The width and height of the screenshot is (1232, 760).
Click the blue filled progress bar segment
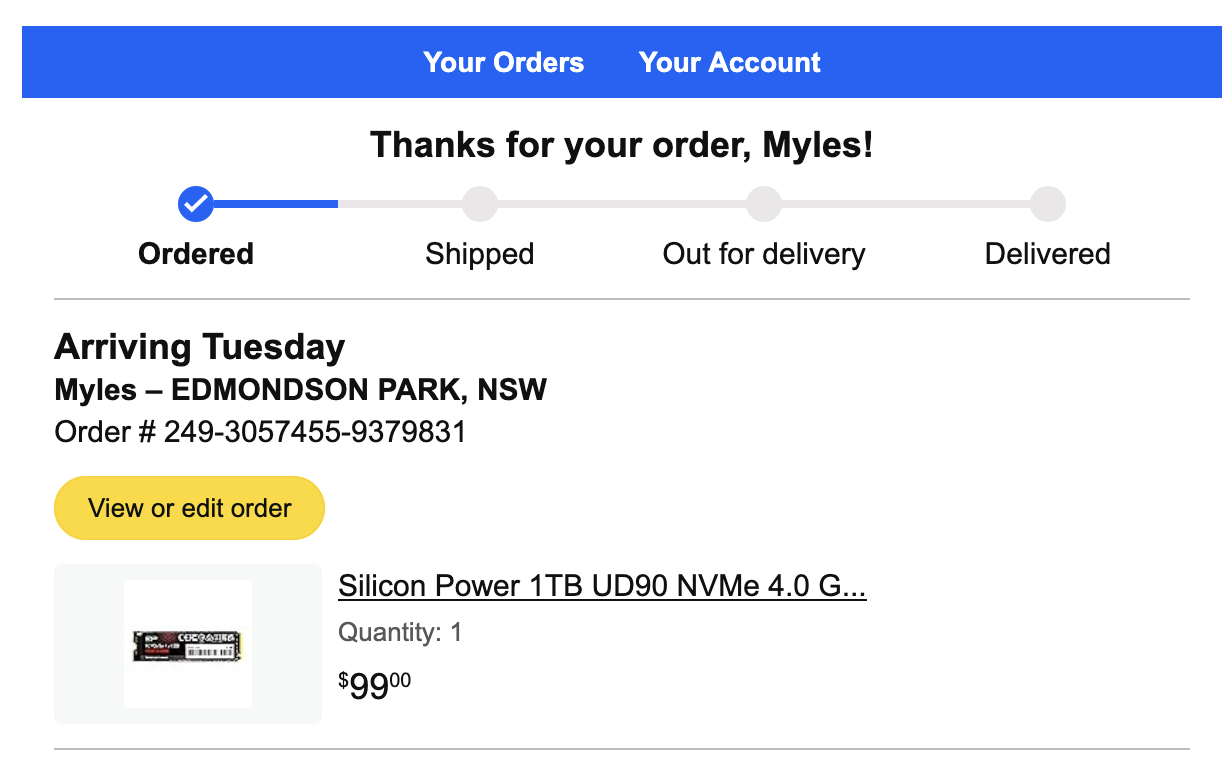[x=275, y=204]
